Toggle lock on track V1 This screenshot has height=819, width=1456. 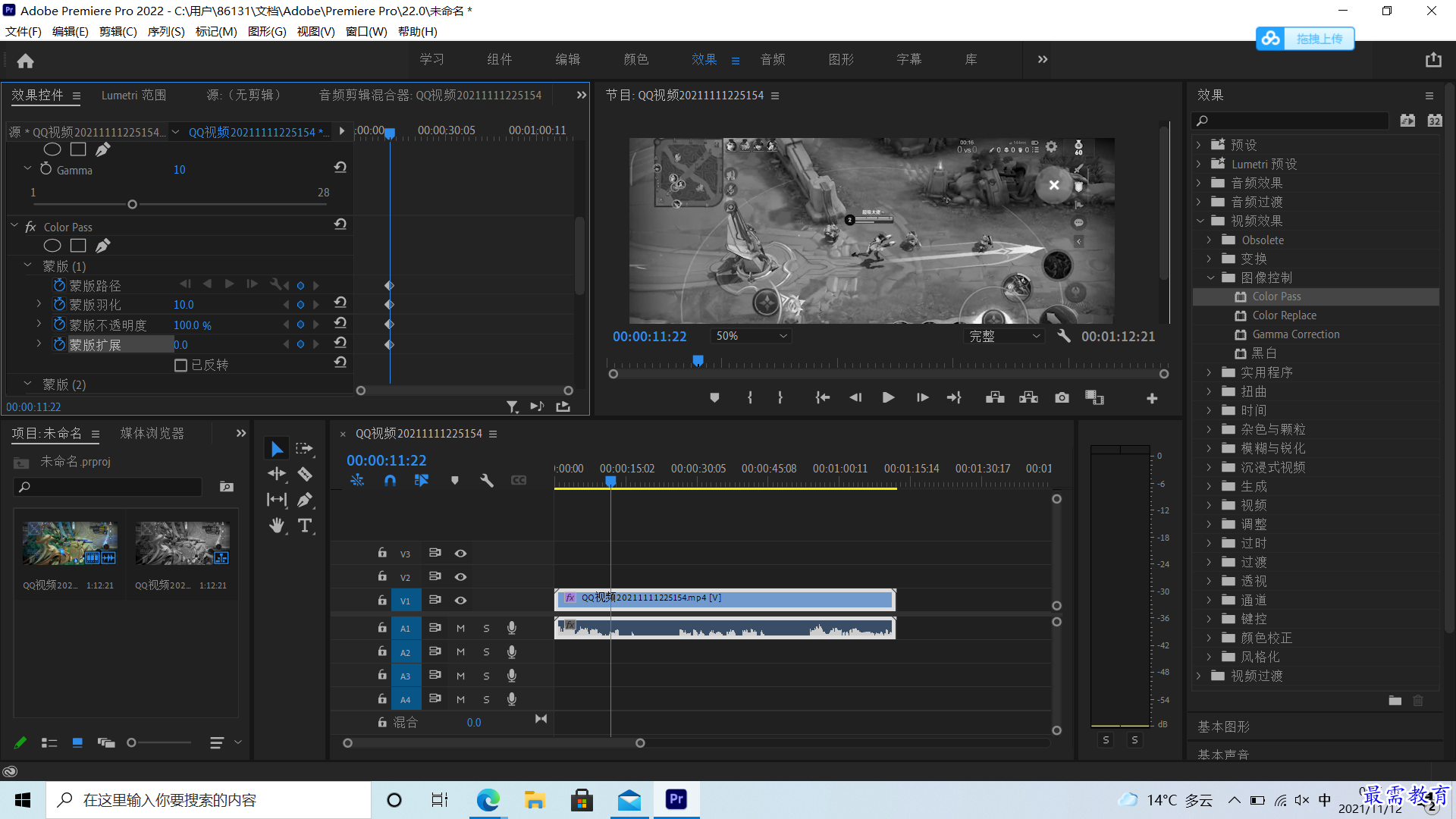tap(382, 600)
